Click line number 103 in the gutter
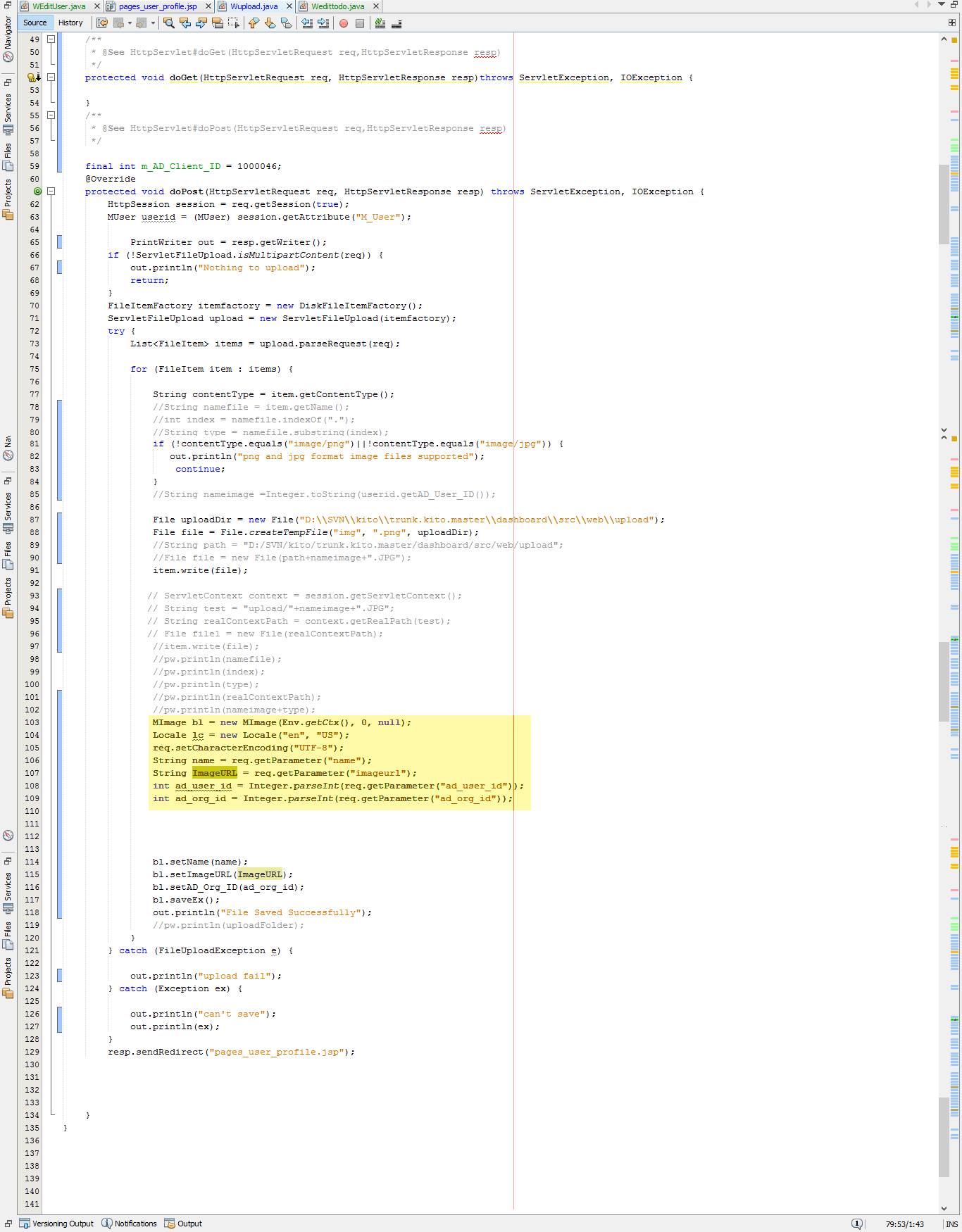 [x=32, y=722]
